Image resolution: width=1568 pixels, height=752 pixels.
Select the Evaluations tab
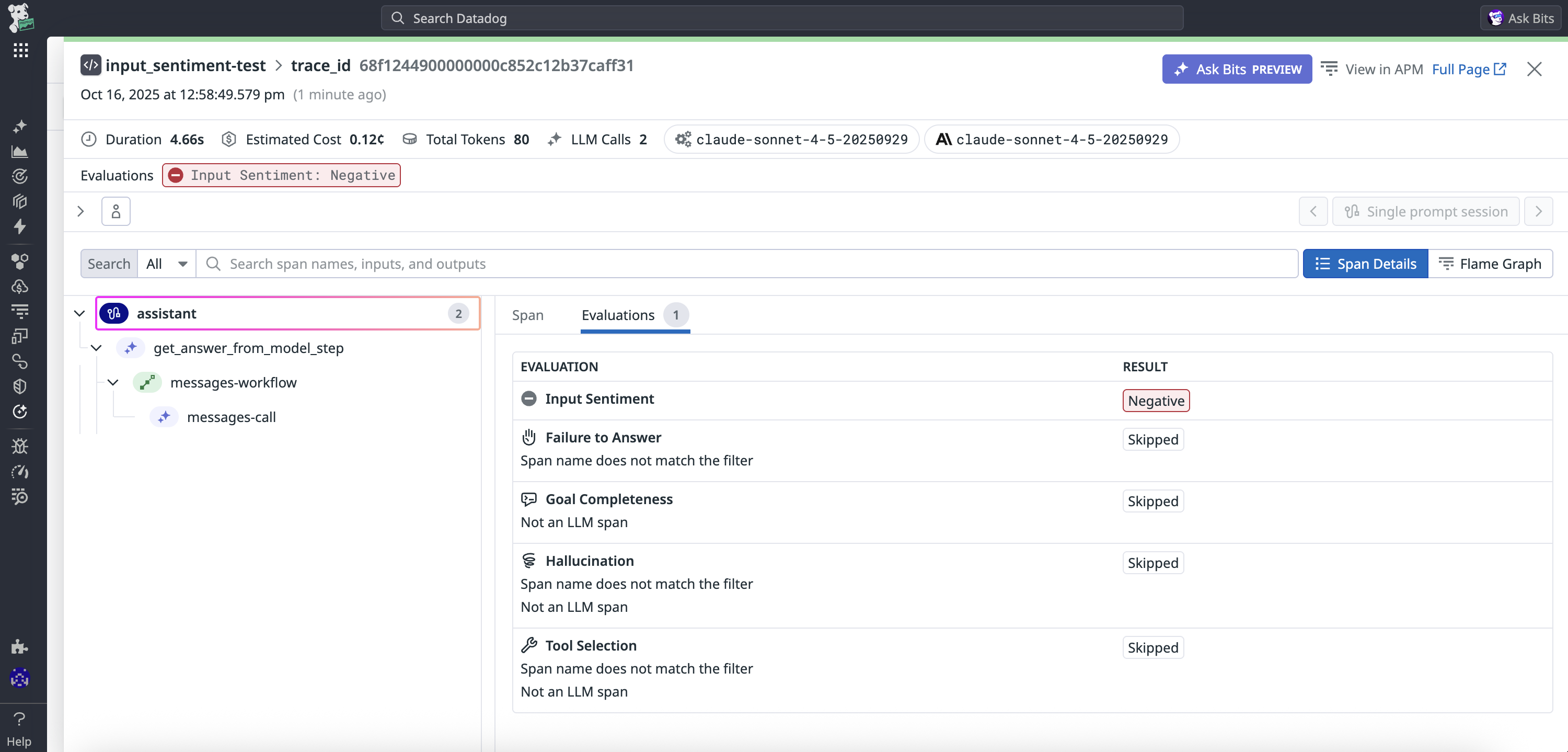tap(618, 315)
